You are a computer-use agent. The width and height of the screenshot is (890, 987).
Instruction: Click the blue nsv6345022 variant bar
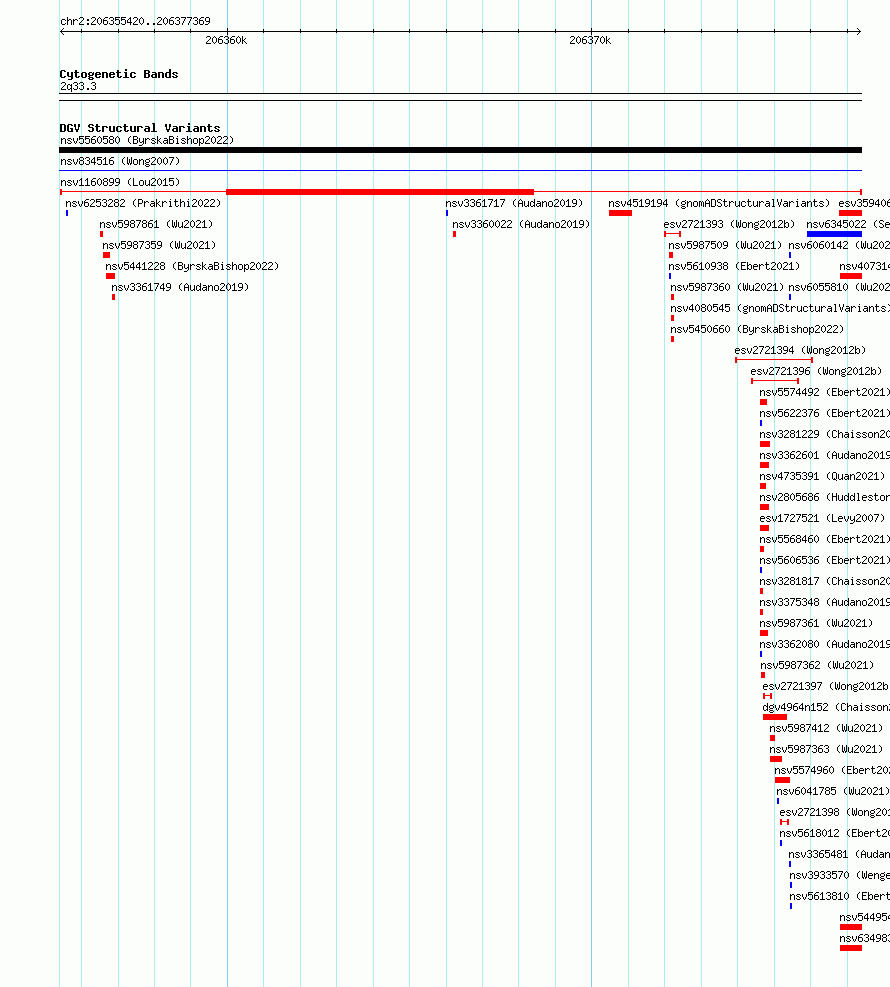pyautogui.click(x=834, y=234)
